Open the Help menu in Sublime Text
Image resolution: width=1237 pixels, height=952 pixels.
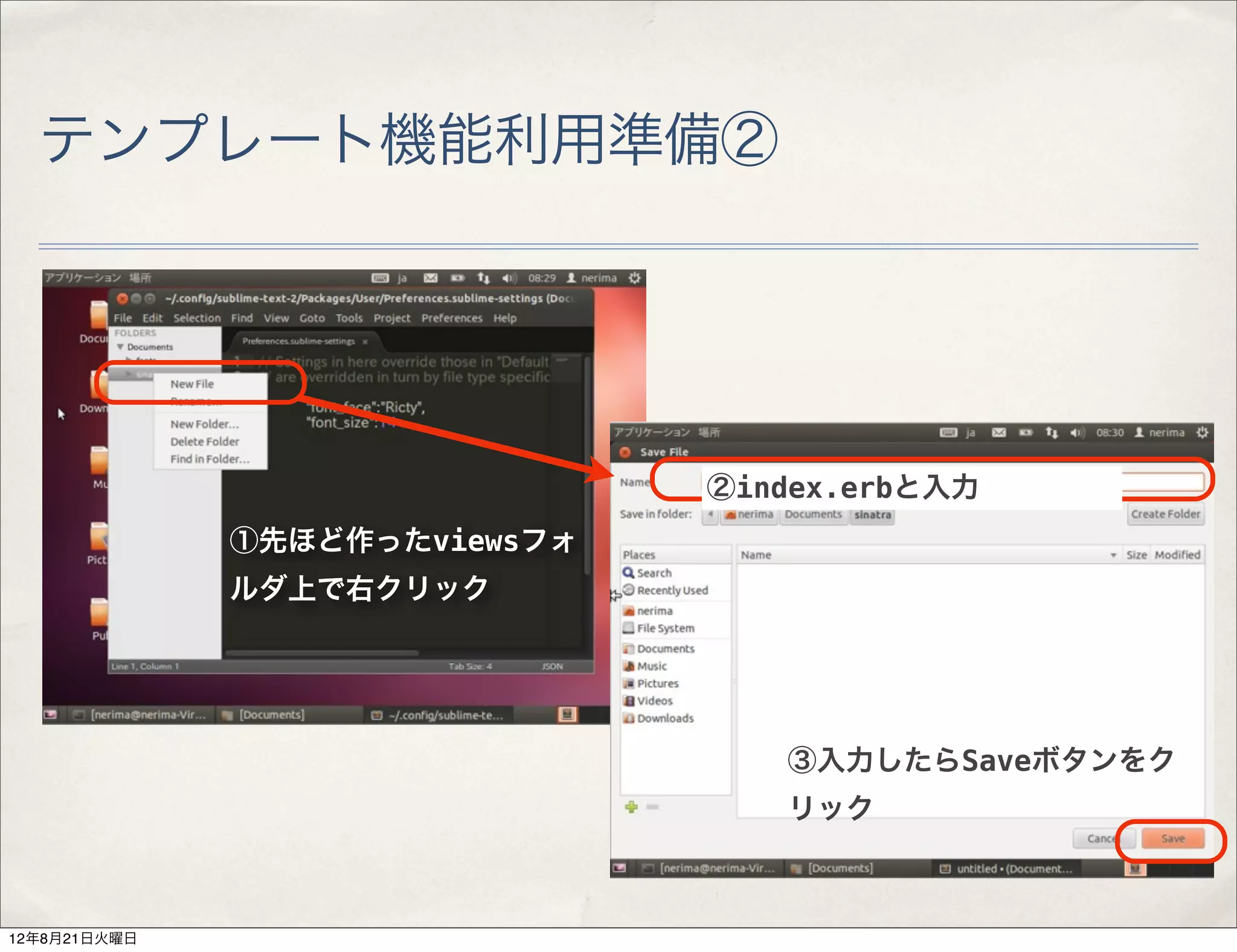(505, 318)
